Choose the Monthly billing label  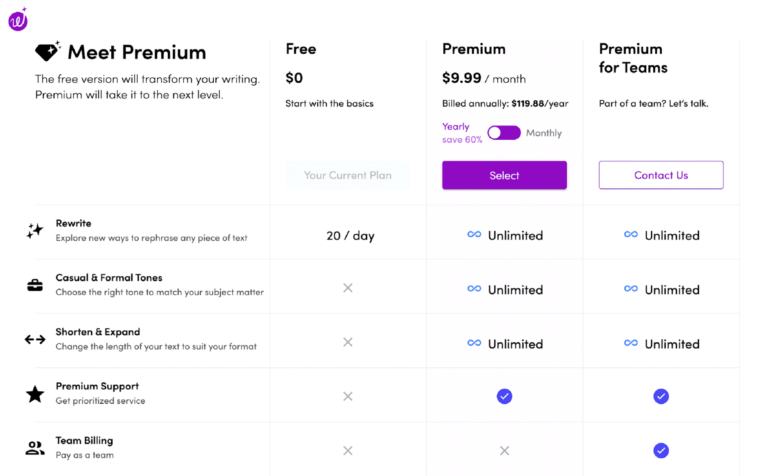tap(544, 133)
